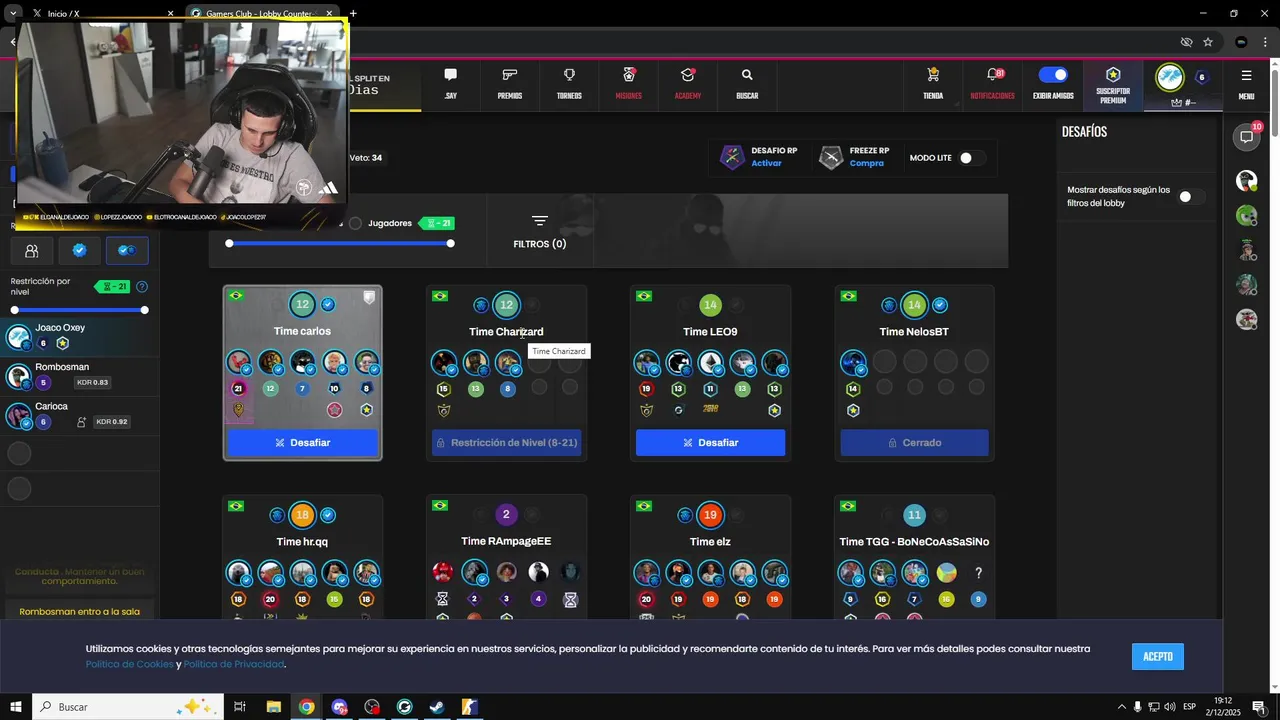The width and height of the screenshot is (1280, 720).
Task: Open Filtros (0) filter icon
Action: (x=540, y=221)
